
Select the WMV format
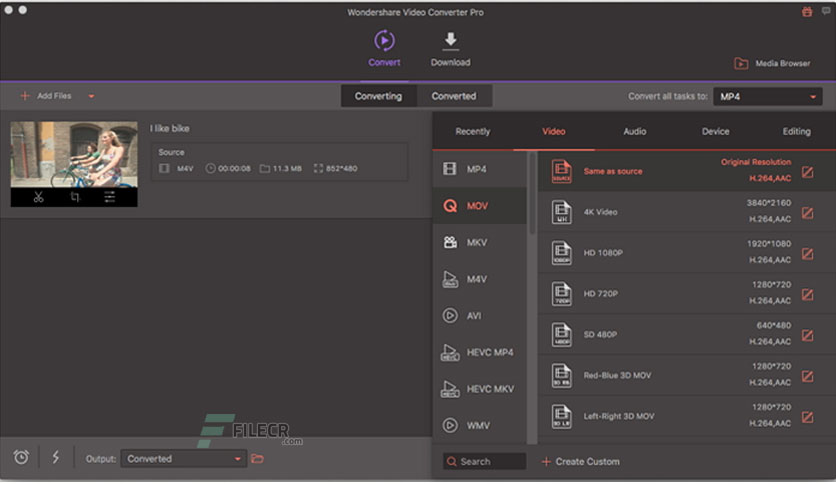(479, 425)
